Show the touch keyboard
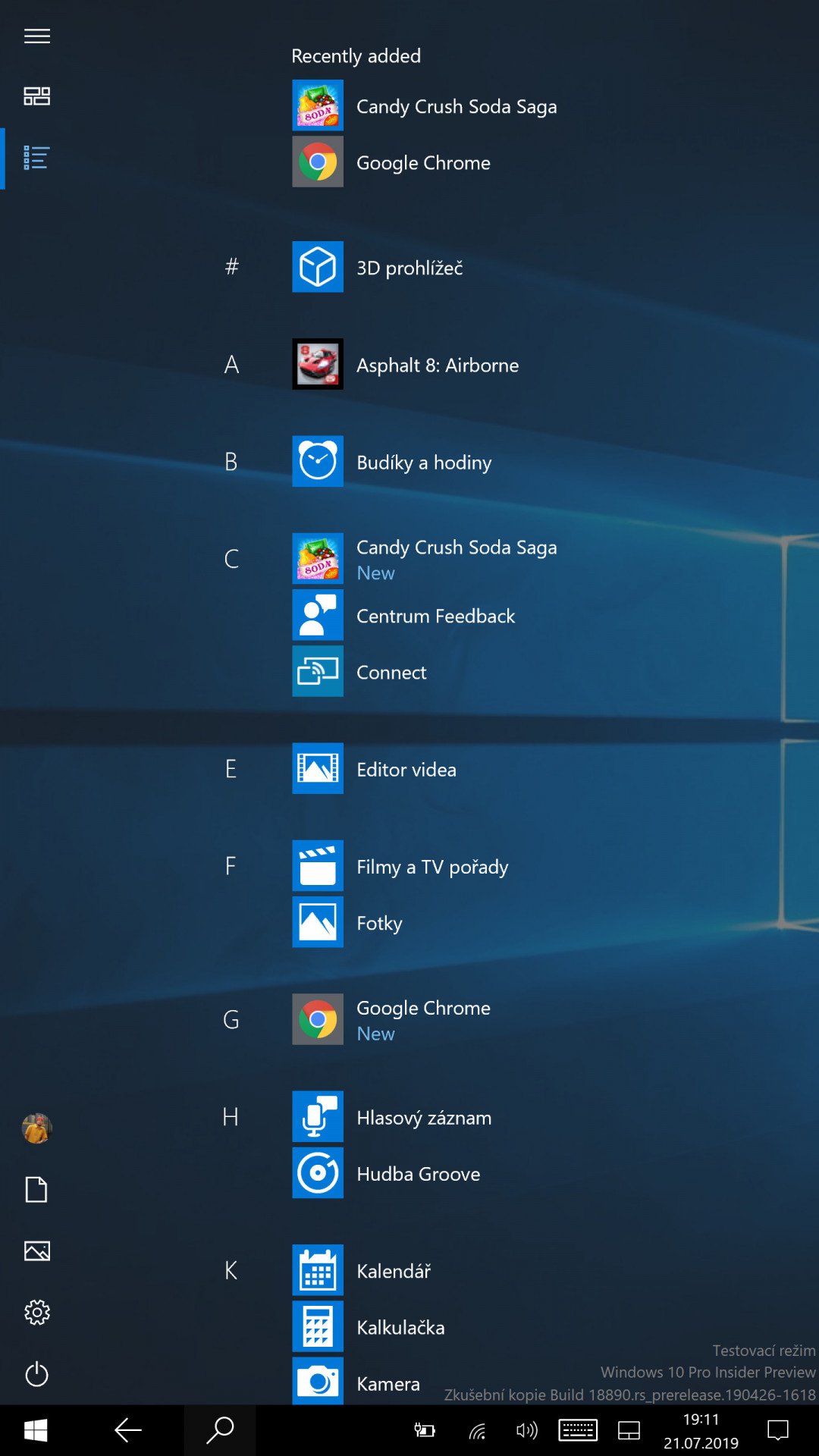Screen dimensions: 819x1456 [578, 1430]
